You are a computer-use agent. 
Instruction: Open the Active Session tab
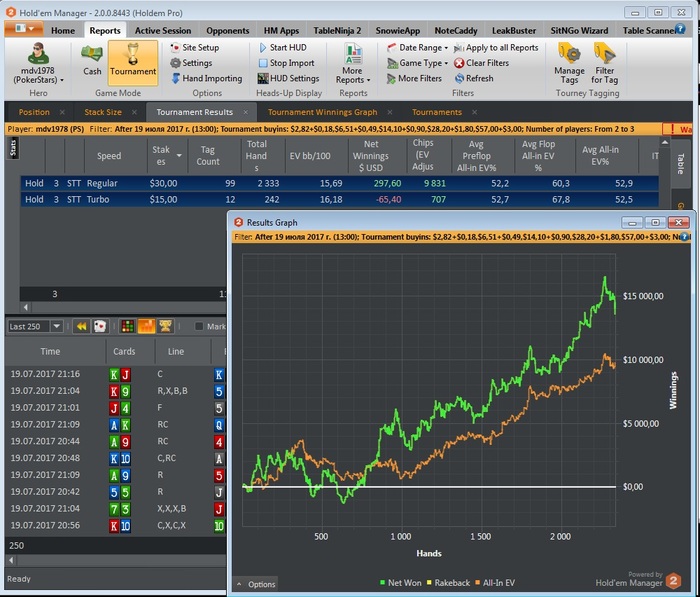point(163,31)
